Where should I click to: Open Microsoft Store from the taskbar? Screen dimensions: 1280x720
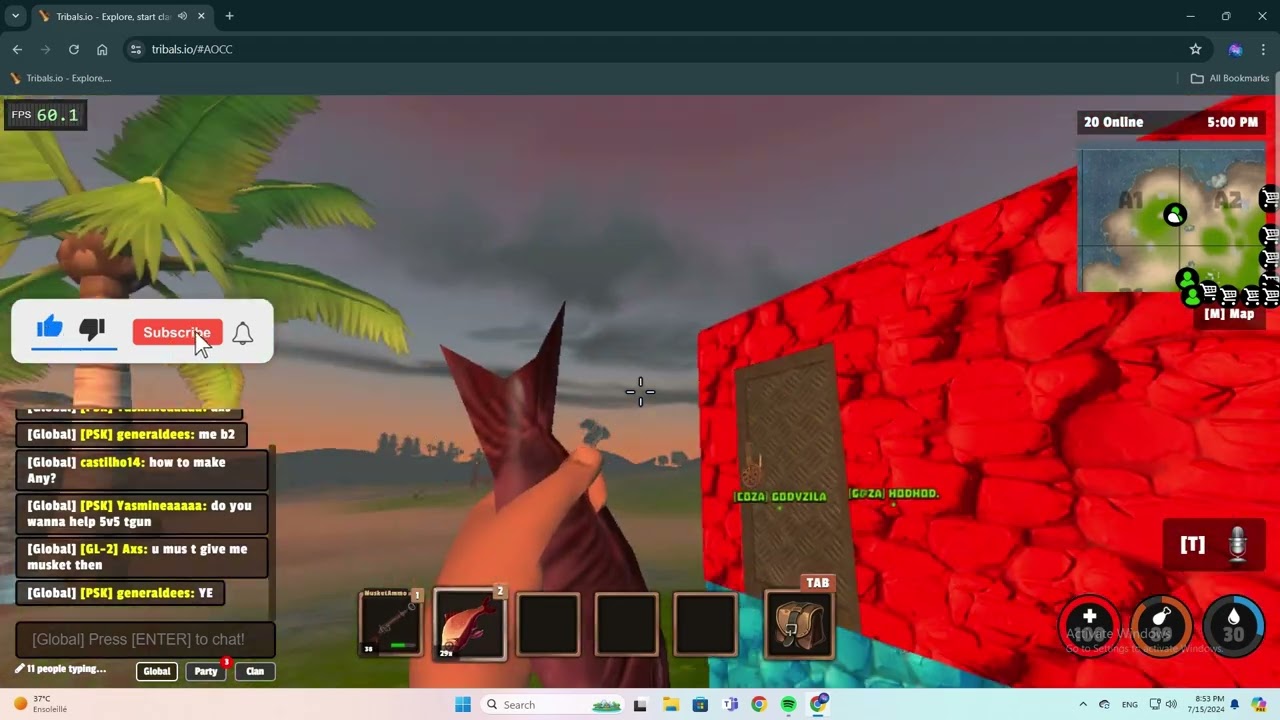(700, 705)
